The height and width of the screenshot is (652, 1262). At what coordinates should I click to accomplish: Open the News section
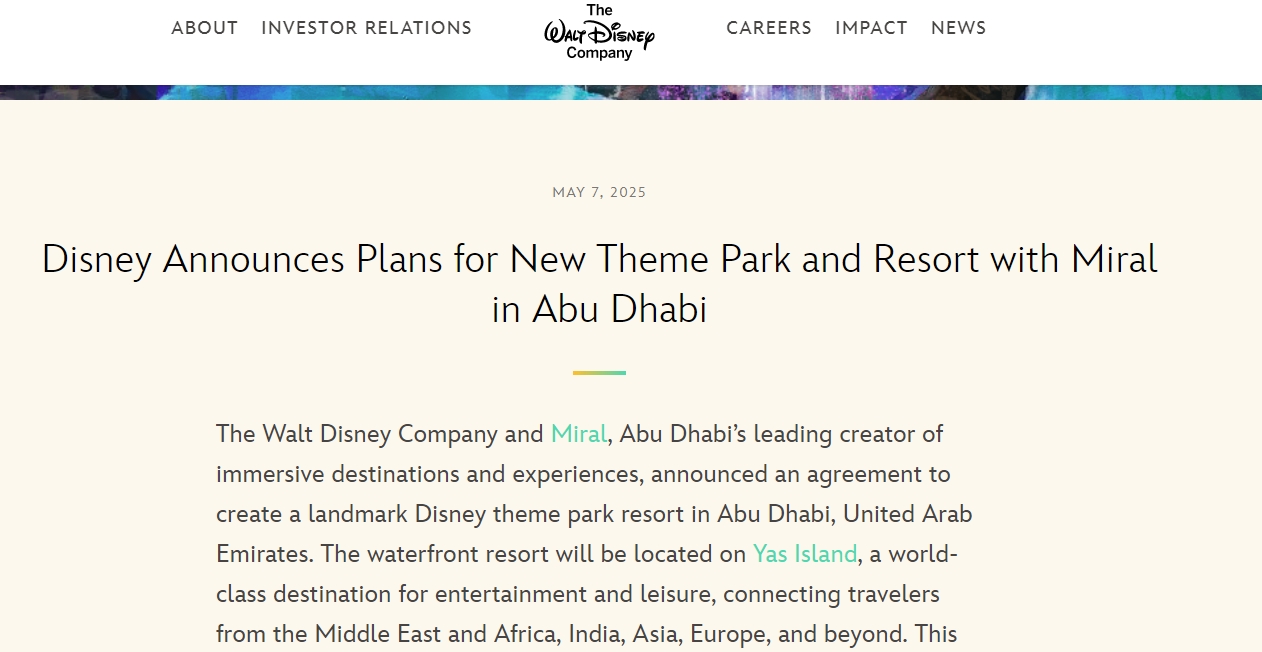[958, 28]
